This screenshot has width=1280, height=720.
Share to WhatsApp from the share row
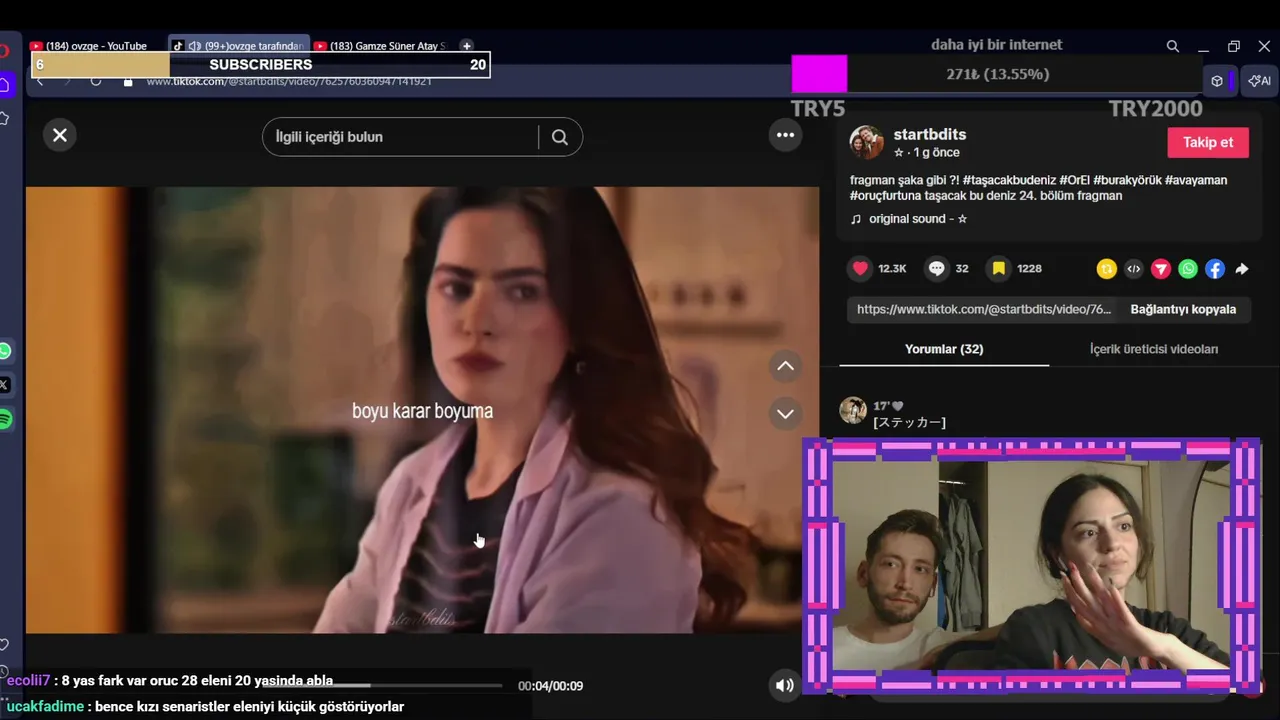1187,268
